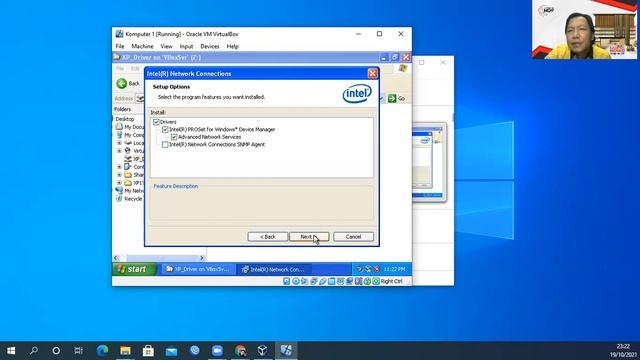Image resolution: width=640 pixels, height=360 pixels.
Task: Click Next in the Intel setup dialog
Action: pos(309,237)
